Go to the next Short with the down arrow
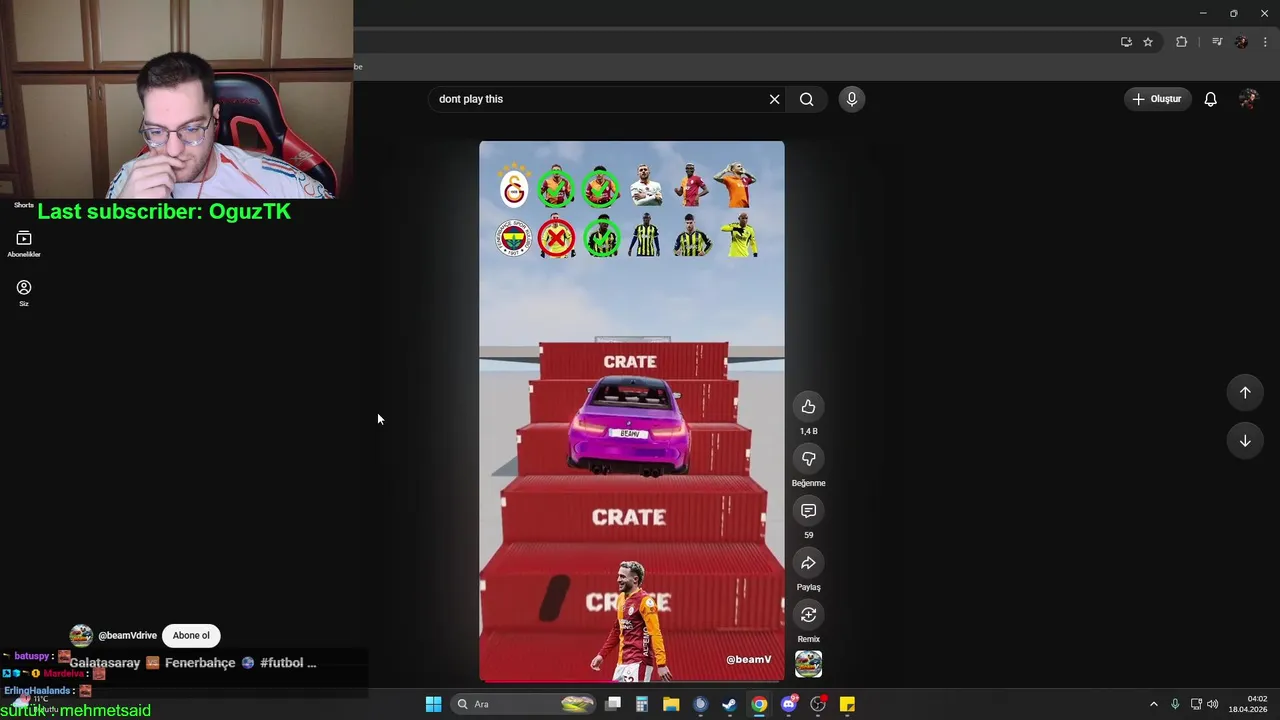The width and height of the screenshot is (1280, 720). [x=1245, y=441]
